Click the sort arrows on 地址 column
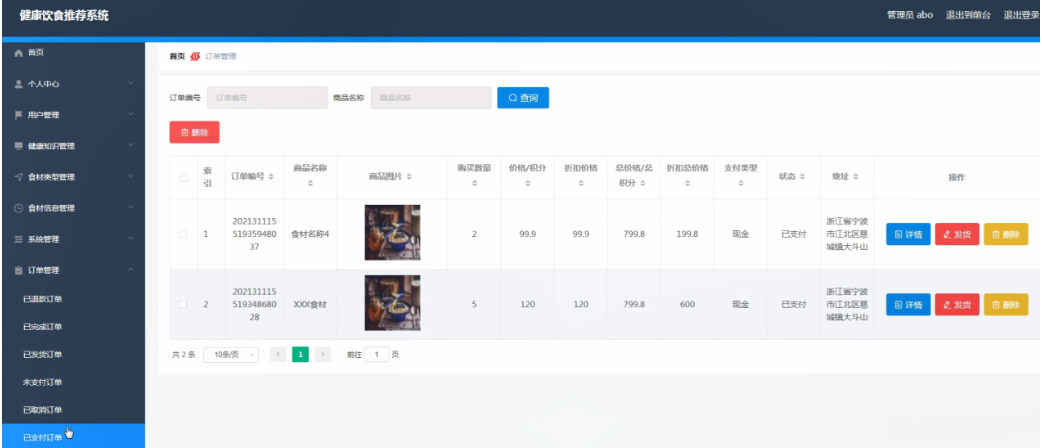 click(856, 177)
